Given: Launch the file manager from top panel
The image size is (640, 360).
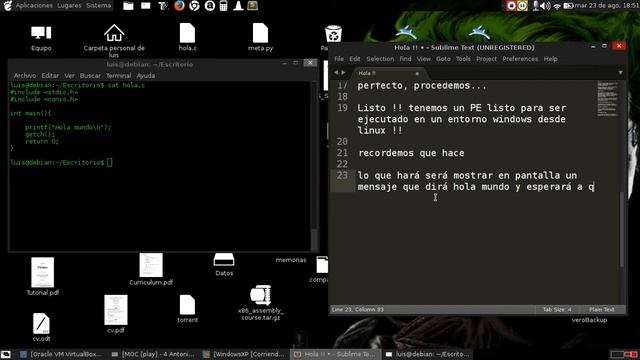Looking at the screenshot, I should click(128, 6).
